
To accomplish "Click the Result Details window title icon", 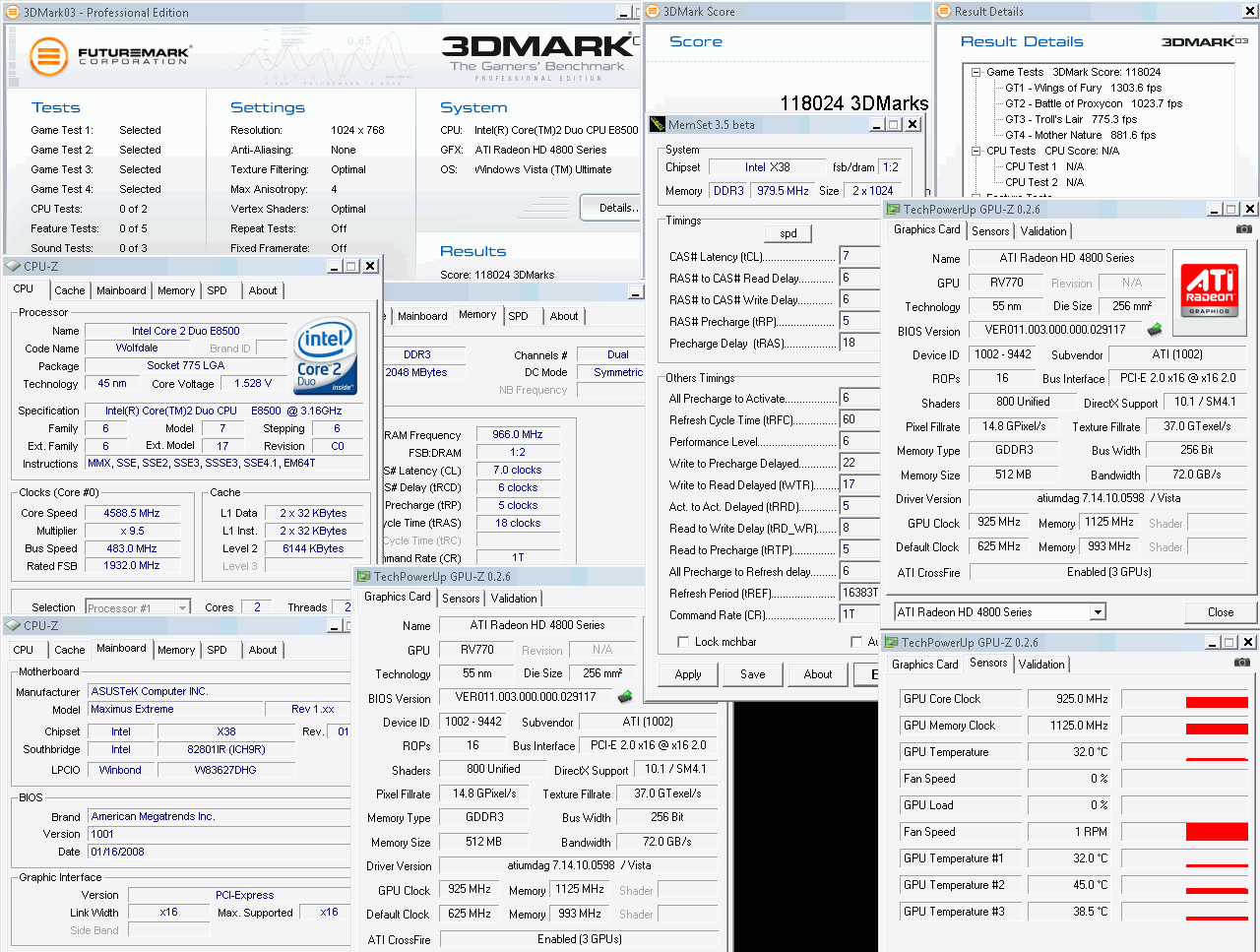I will pyautogui.click(x=944, y=12).
